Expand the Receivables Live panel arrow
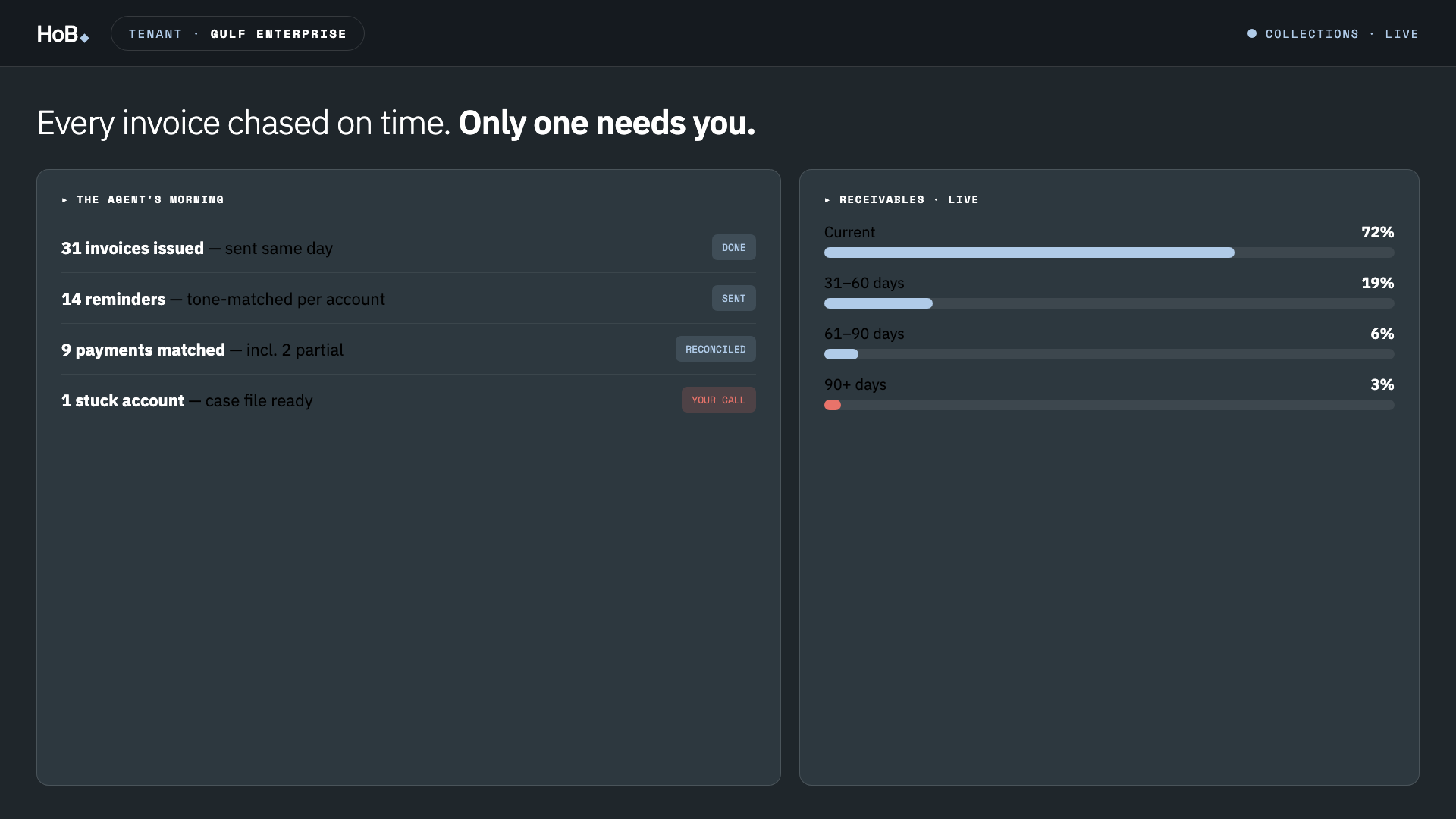The image size is (1456, 819). tap(827, 200)
